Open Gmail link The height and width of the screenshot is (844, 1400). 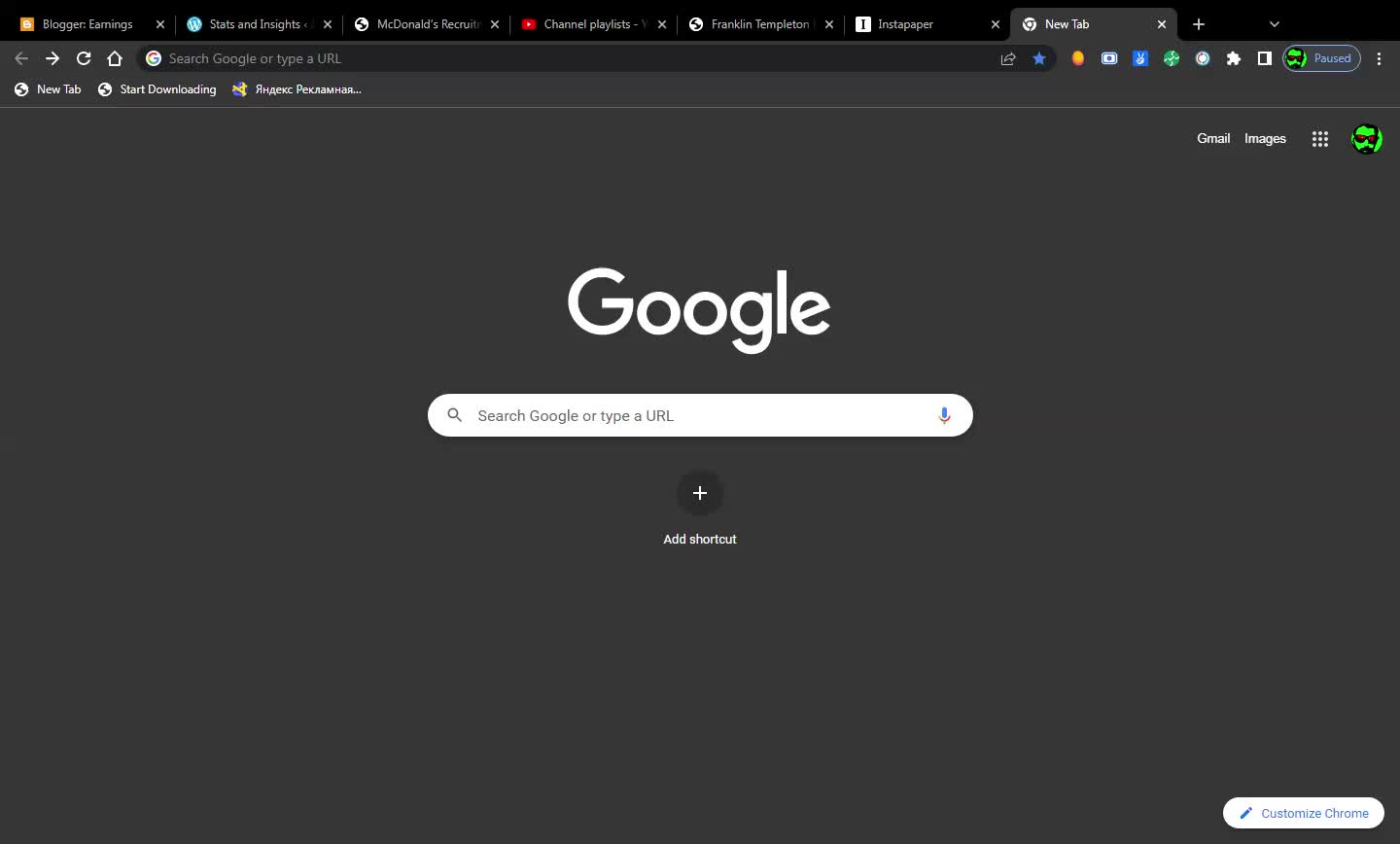pyautogui.click(x=1213, y=138)
